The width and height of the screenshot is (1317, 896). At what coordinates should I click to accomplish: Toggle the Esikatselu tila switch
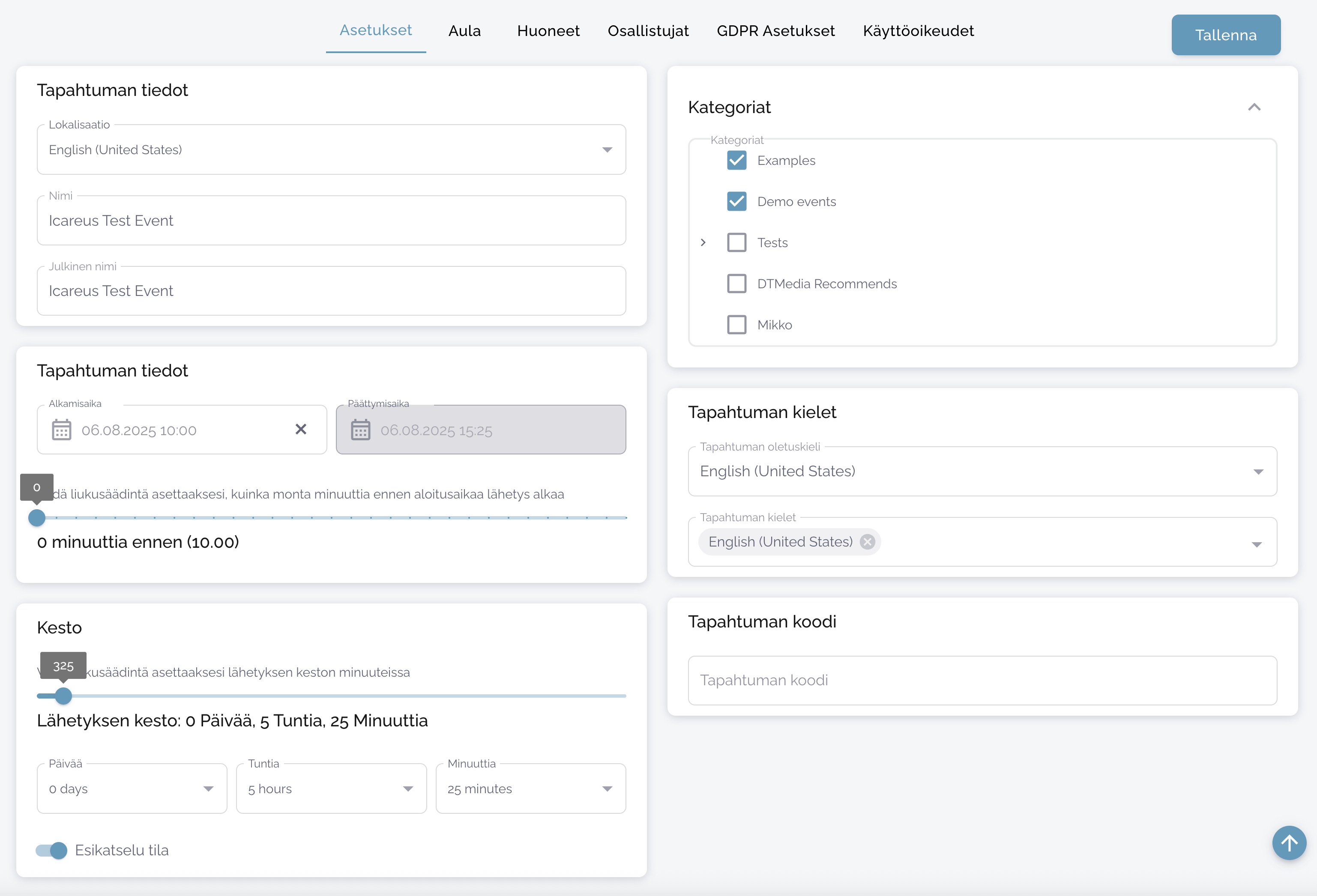click(x=51, y=850)
